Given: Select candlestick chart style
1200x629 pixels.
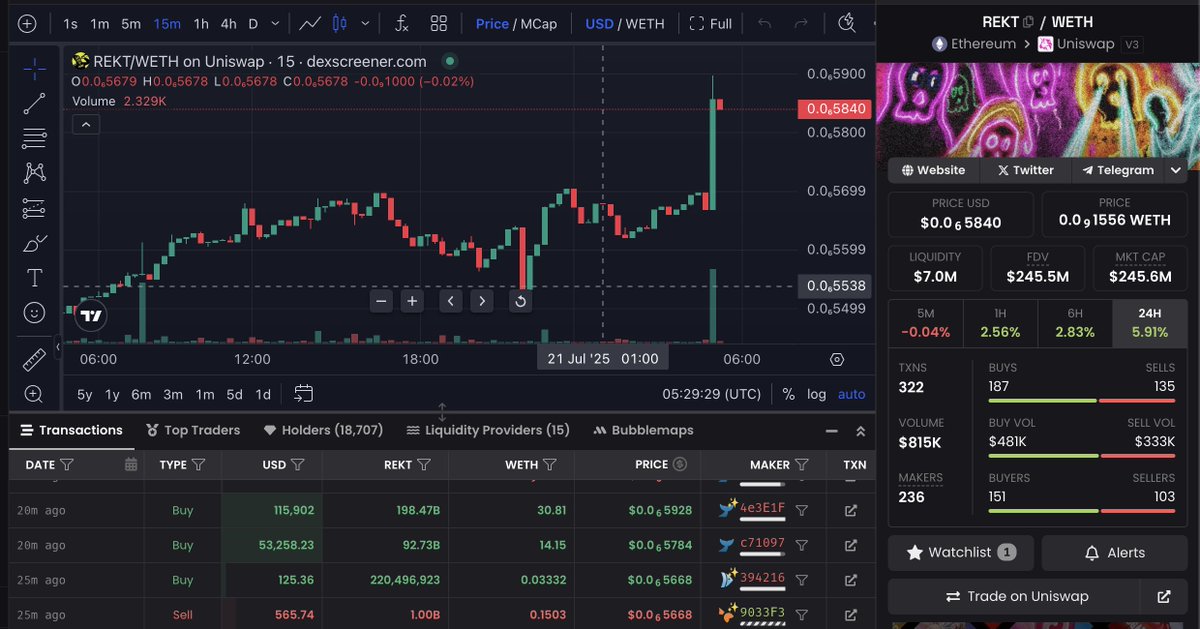Looking at the screenshot, I should pos(338,23).
